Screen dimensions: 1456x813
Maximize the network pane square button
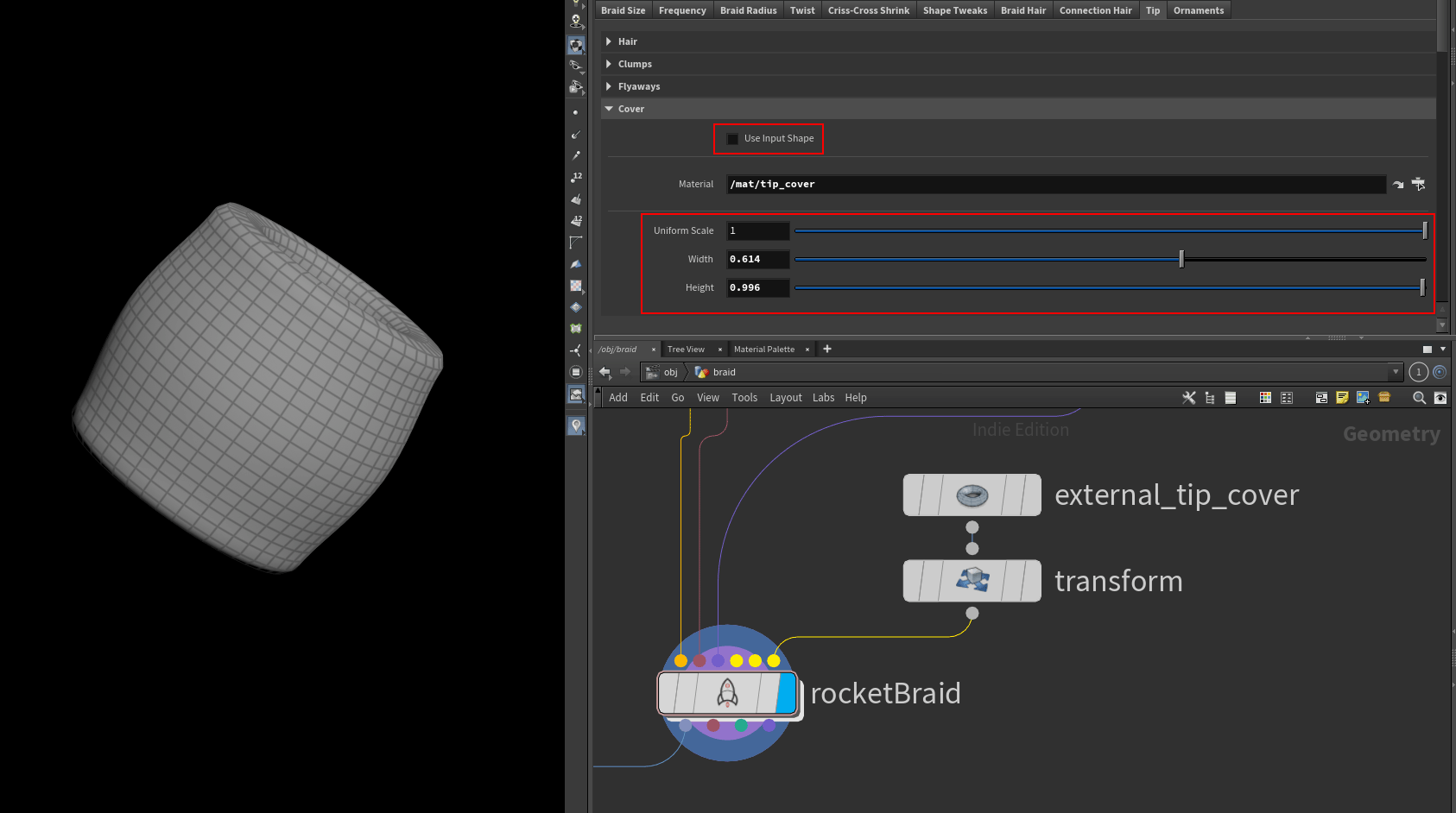point(1427,349)
